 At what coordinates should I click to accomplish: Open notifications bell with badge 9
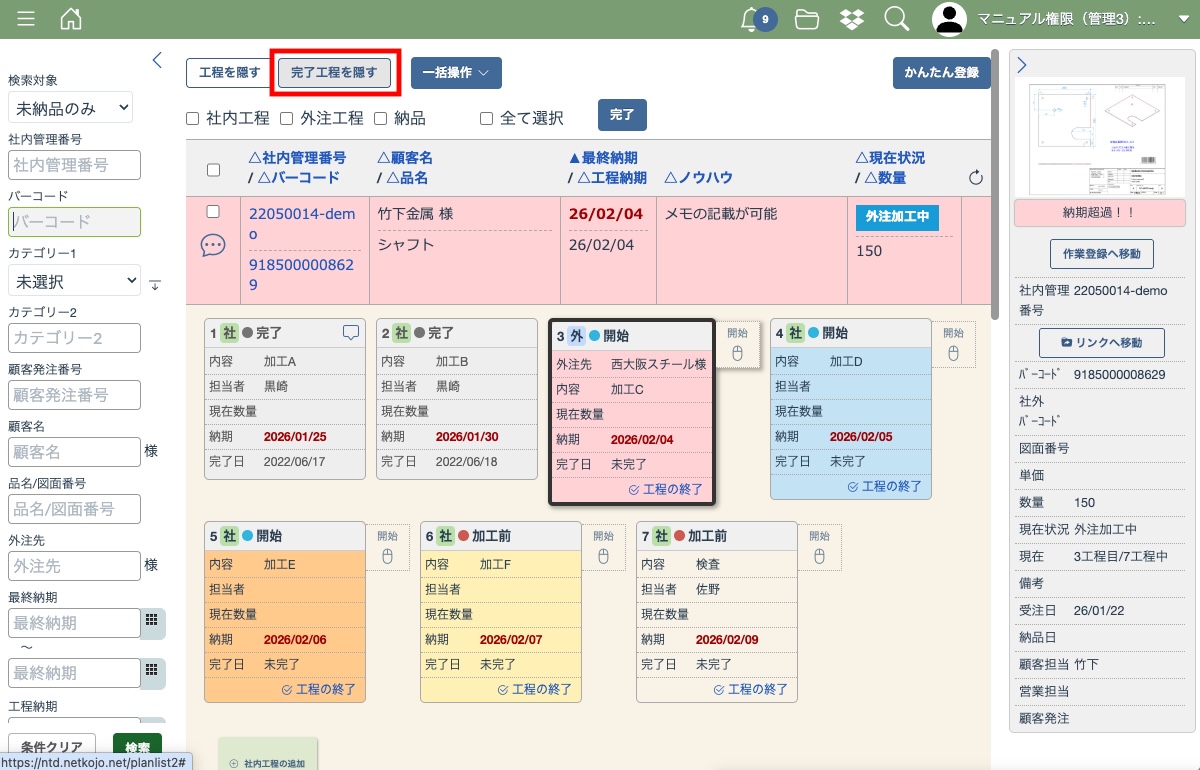pyautogui.click(x=751, y=19)
